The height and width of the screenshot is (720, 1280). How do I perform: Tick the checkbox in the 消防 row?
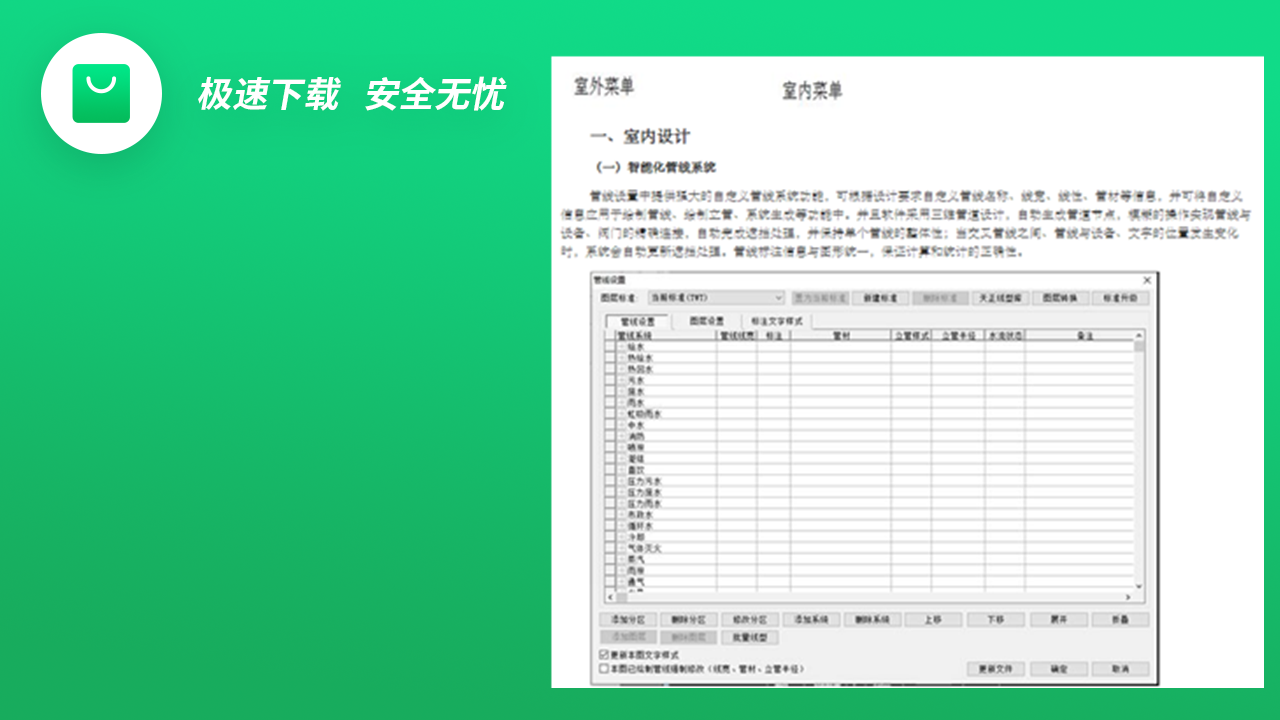coord(610,436)
